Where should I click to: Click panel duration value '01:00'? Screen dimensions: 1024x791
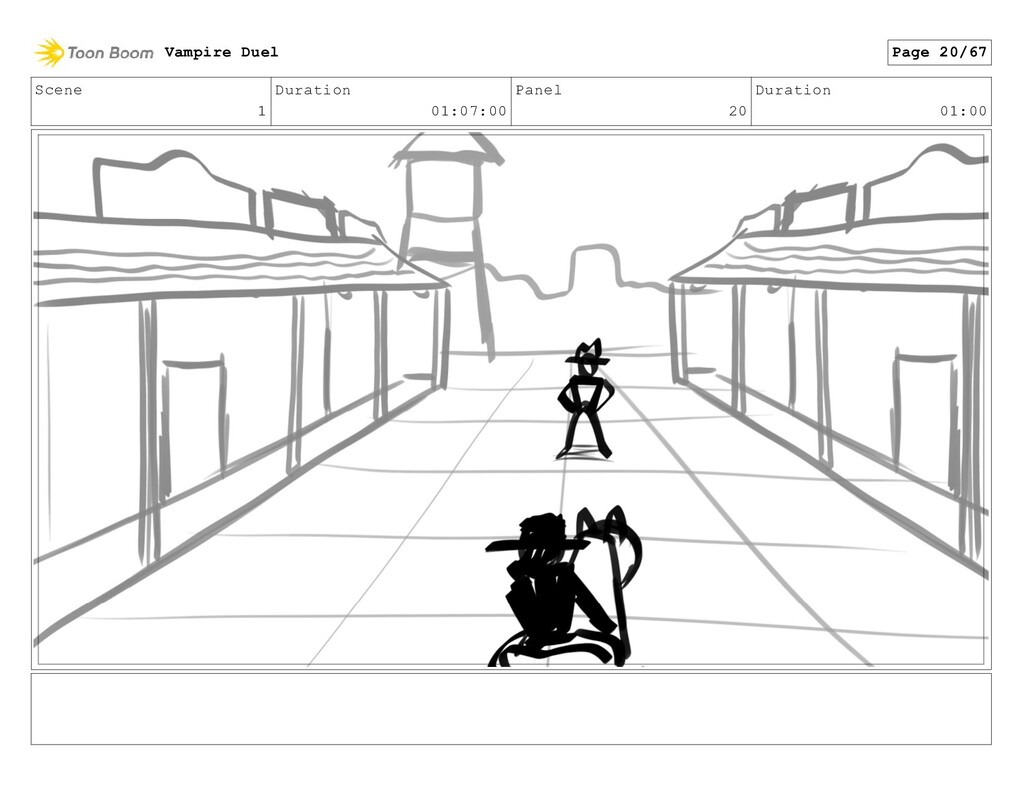[x=963, y=111]
